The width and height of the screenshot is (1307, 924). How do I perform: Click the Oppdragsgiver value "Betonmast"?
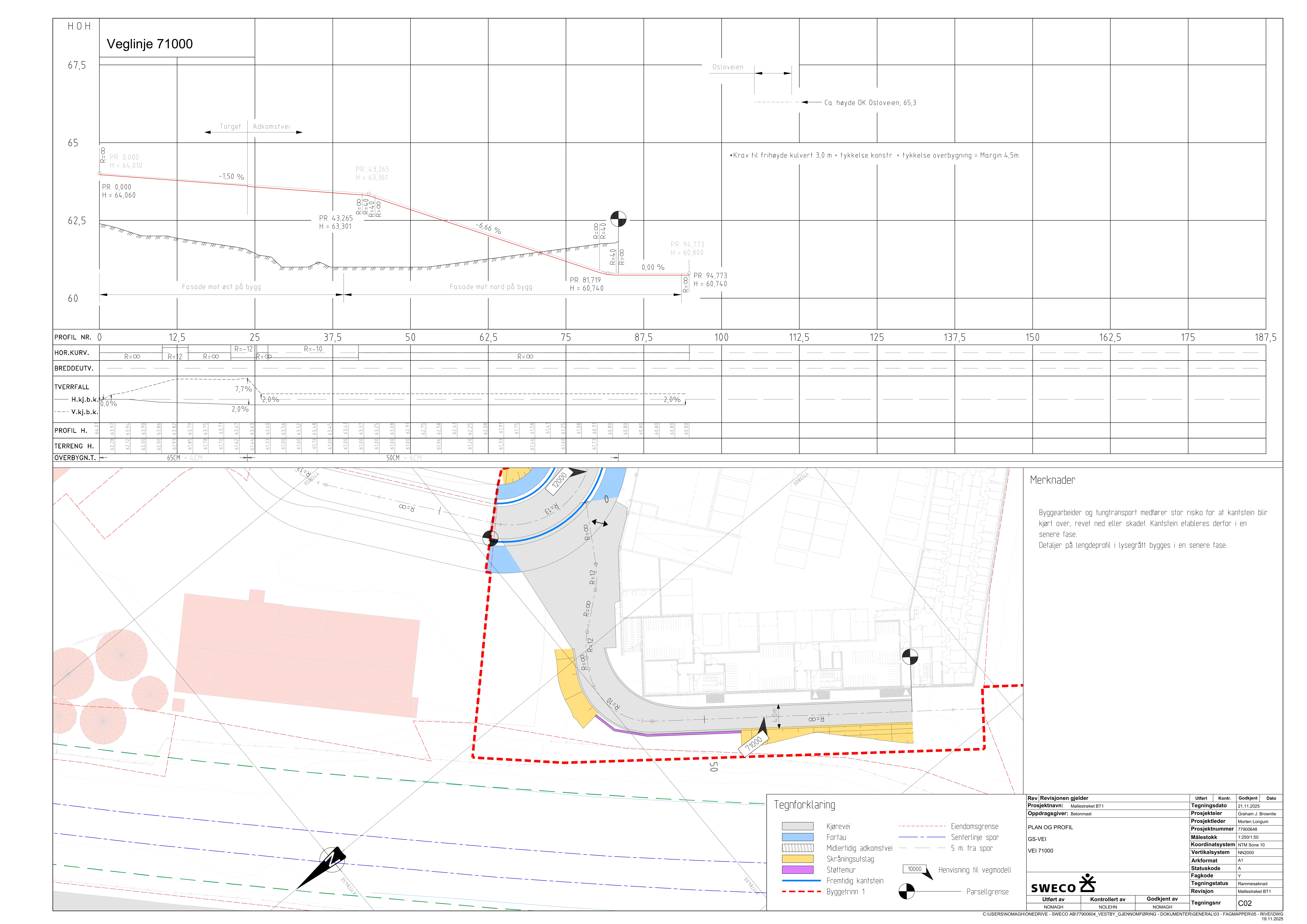[x=1081, y=814]
